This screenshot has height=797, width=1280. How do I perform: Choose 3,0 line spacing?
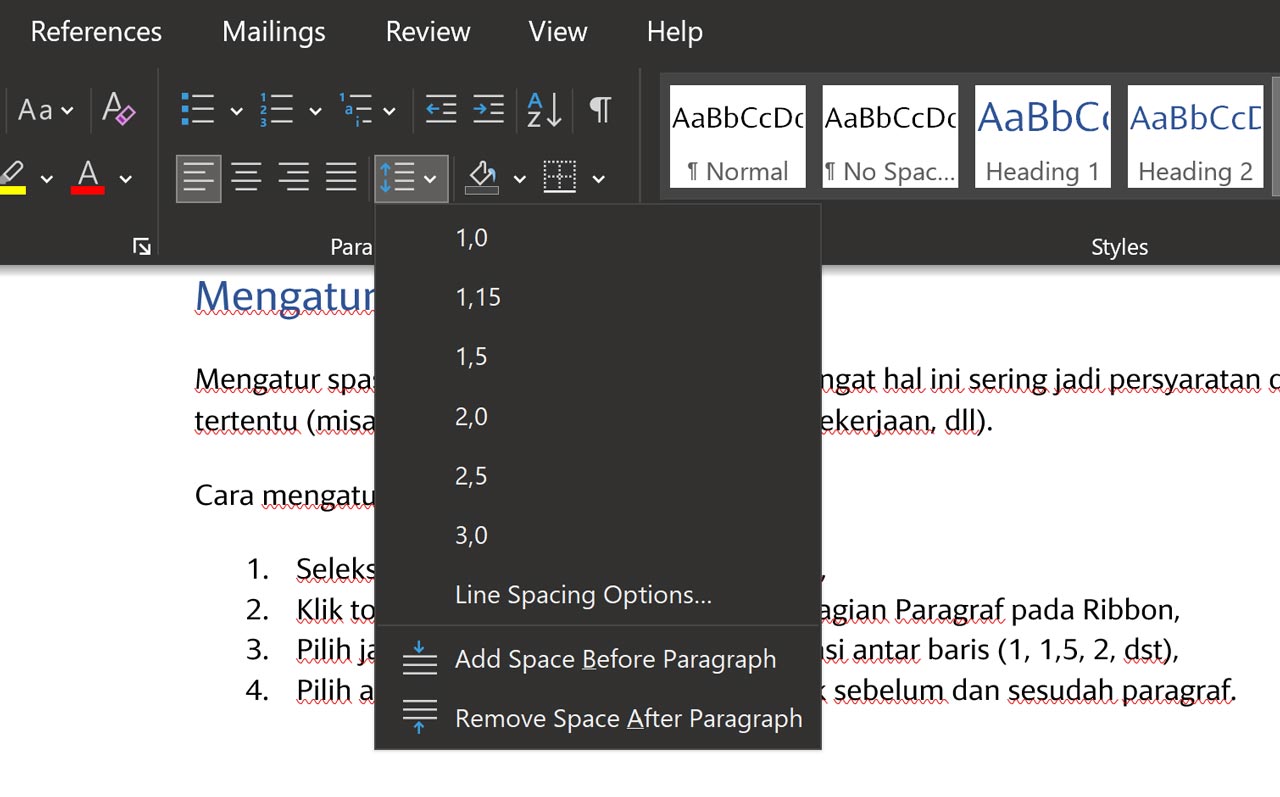[598, 535]
